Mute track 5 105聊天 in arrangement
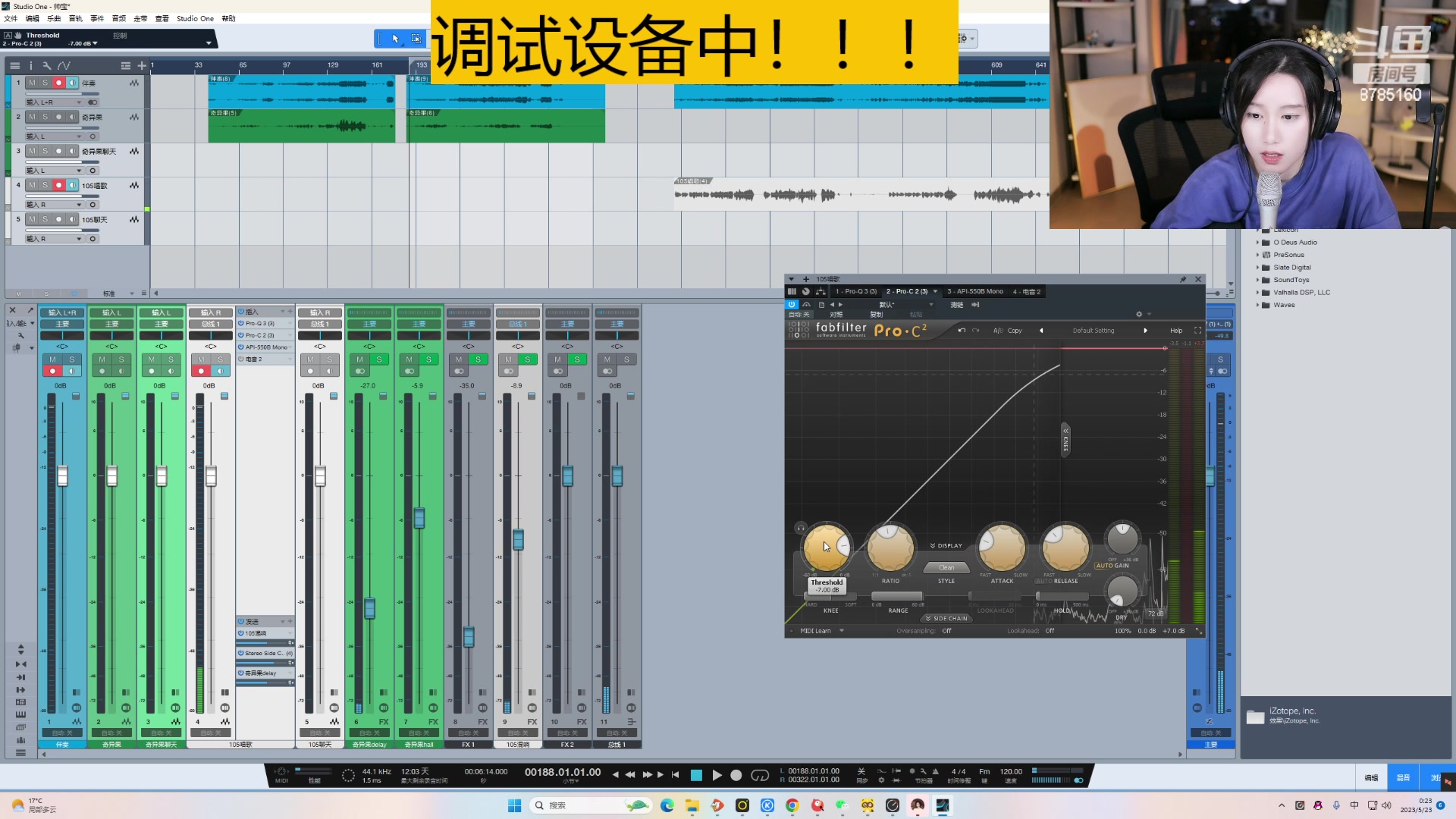The height and width of the screenshot is (819, 1456). coord(32,219)
